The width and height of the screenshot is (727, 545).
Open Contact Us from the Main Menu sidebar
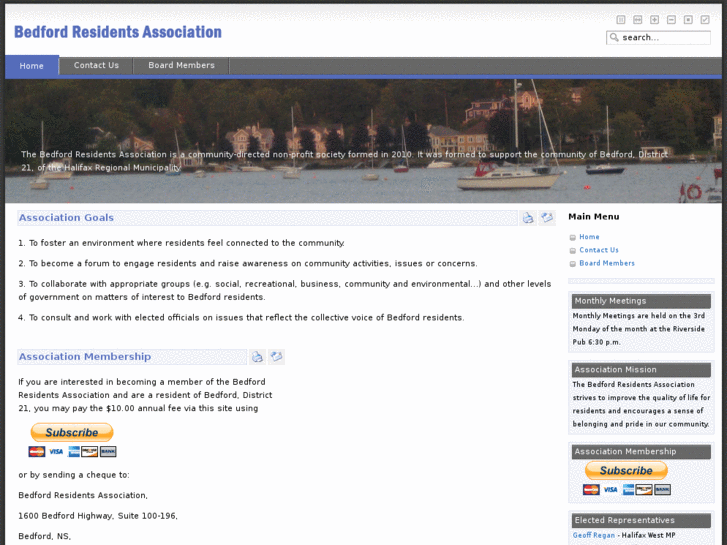coord(599,250)
